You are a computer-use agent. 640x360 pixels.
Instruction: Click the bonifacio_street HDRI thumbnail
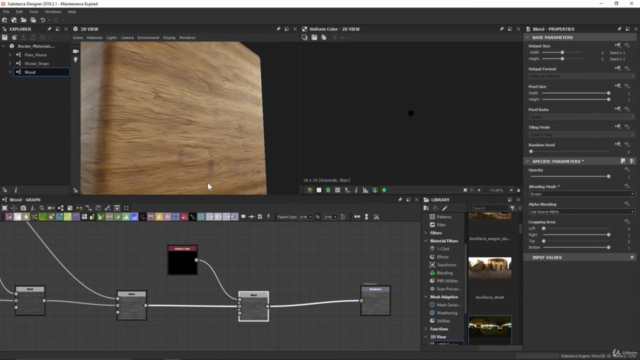tap(490, 268)
